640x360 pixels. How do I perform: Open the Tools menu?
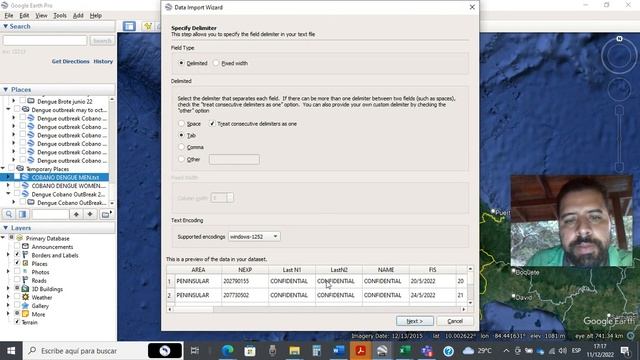coord(60,16)
